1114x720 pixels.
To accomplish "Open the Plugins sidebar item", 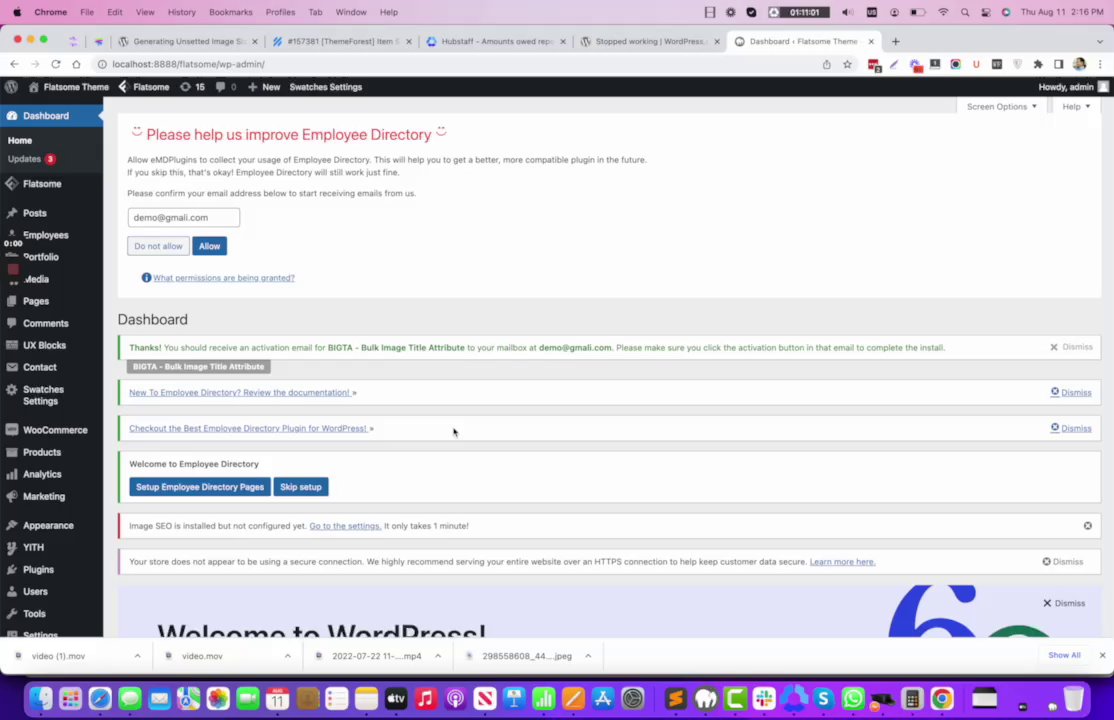I will pos(38,569).
